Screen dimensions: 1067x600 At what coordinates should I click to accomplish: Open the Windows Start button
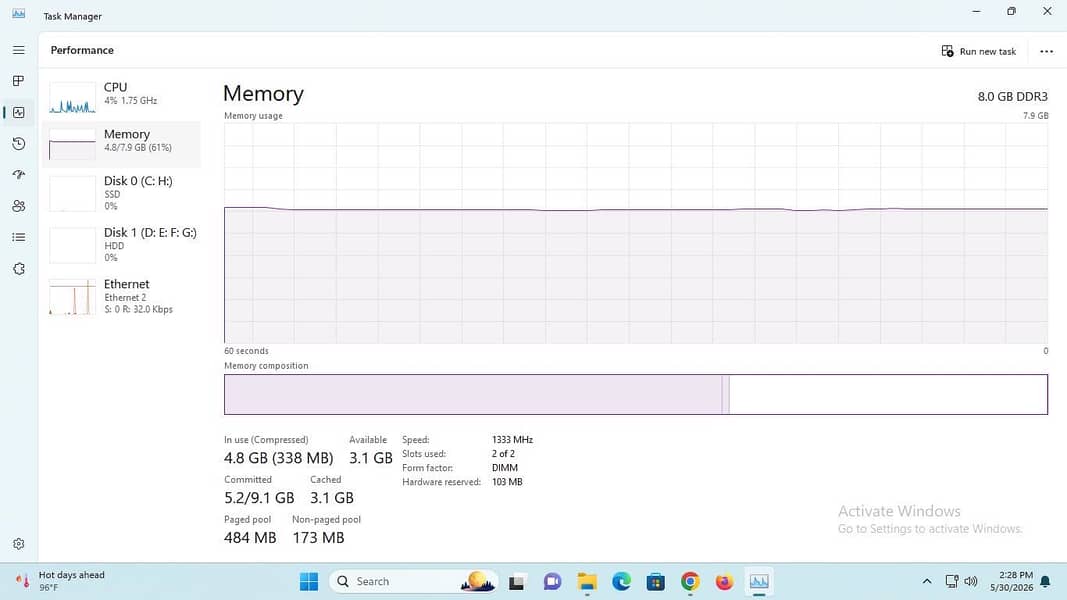click(x=309, y=582)
